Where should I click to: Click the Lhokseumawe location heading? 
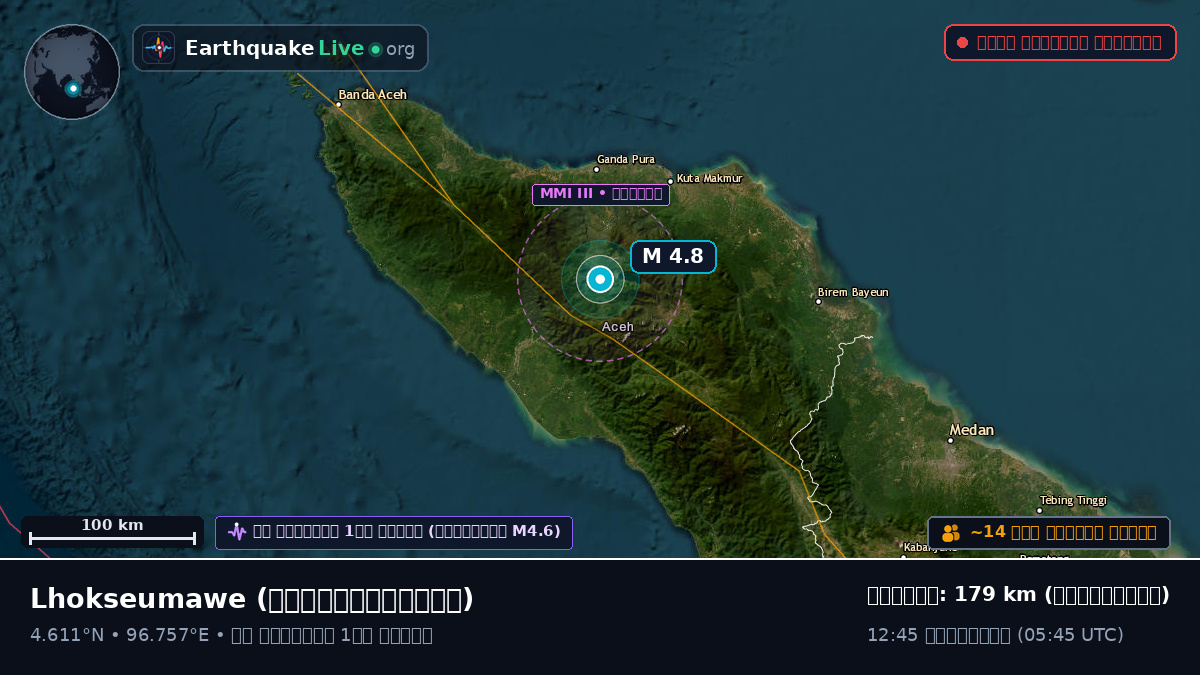point(252,599)
